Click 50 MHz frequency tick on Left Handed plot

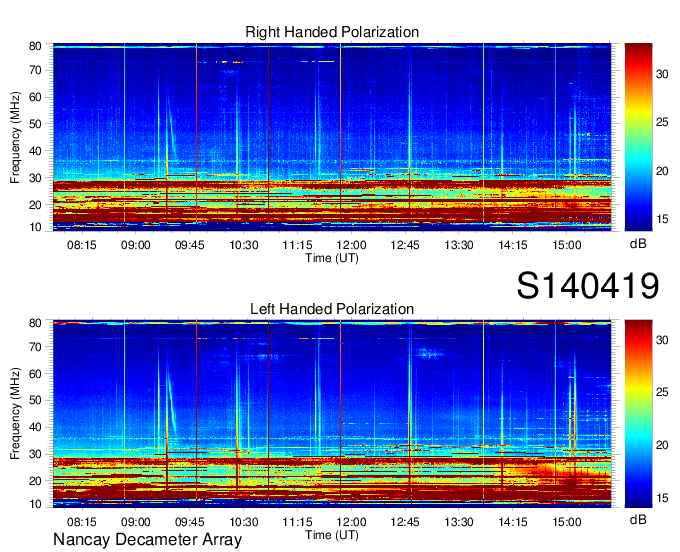click(x=35, y=400)
